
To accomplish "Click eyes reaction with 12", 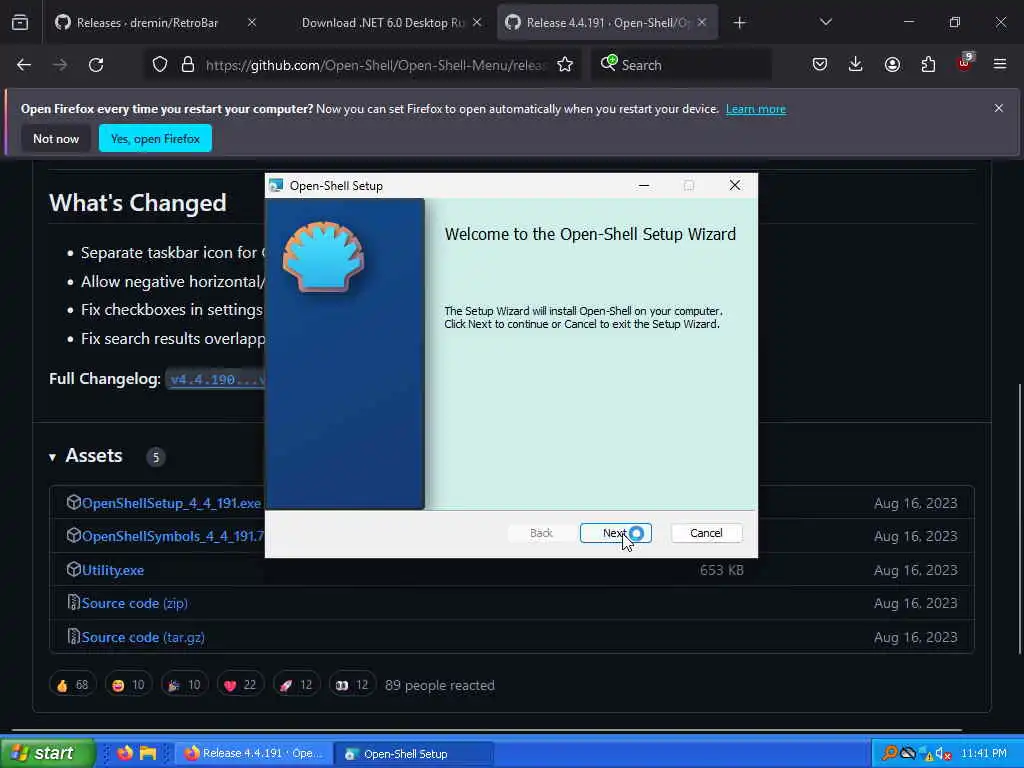I will 352,685.
